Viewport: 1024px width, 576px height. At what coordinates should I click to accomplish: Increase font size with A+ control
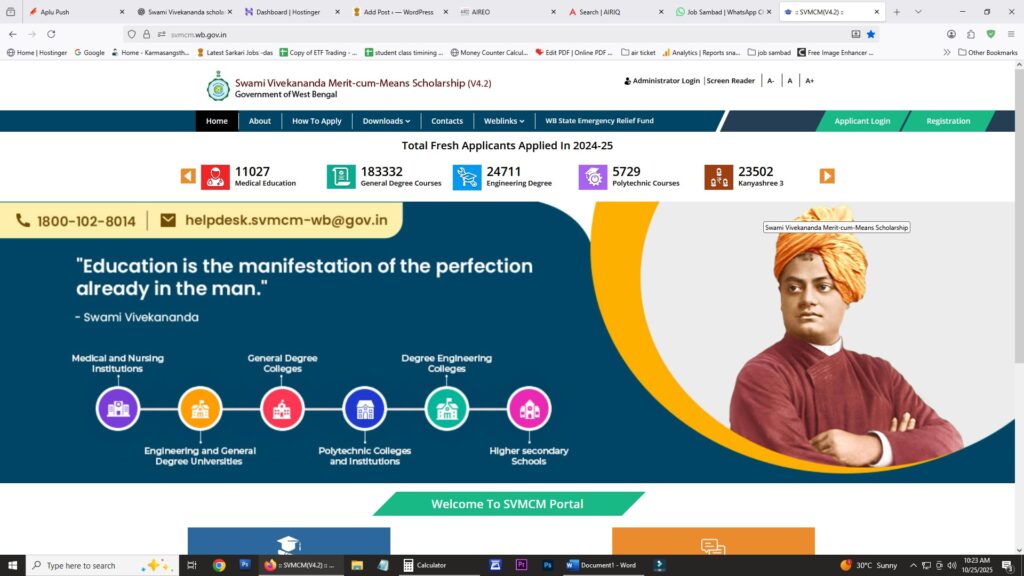(809, 81)
